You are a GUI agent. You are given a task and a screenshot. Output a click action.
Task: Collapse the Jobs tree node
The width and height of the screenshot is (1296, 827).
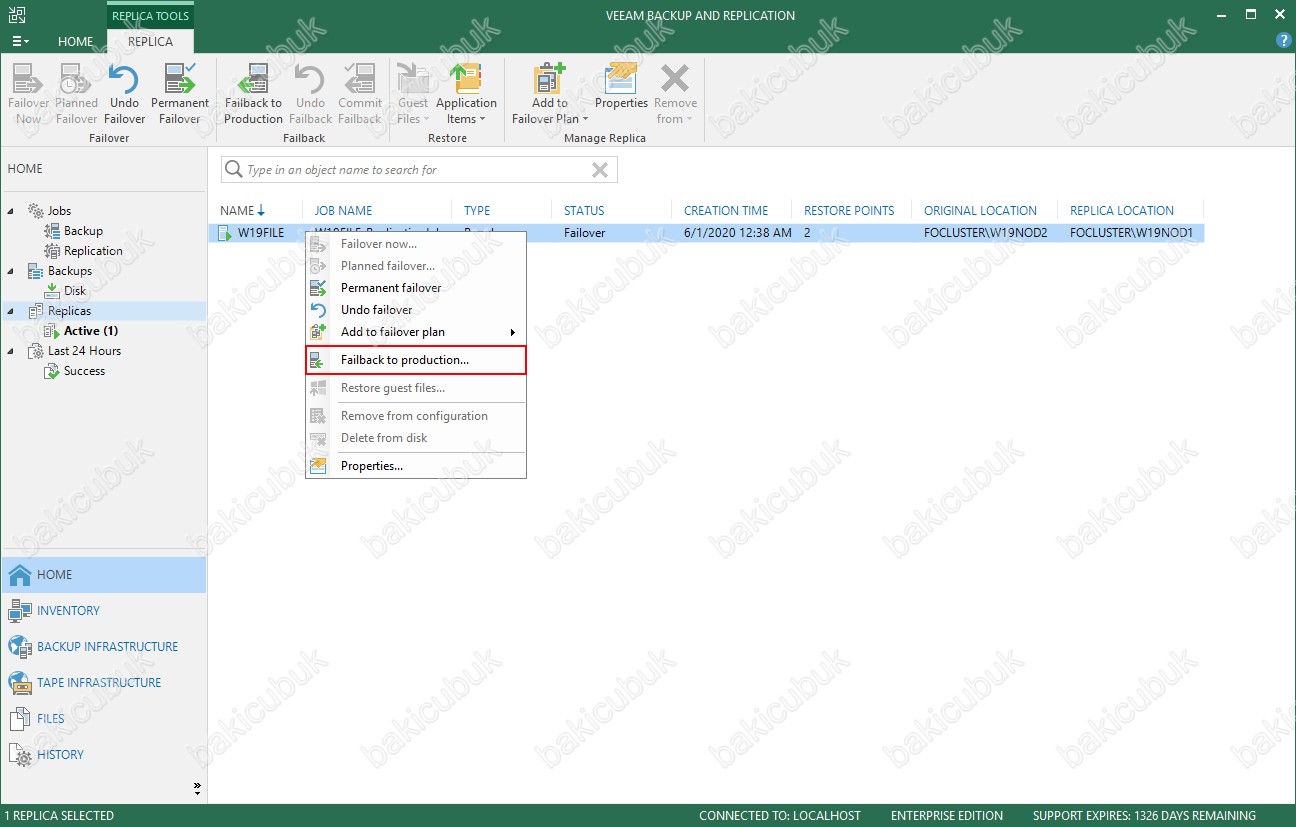point(11,211)
